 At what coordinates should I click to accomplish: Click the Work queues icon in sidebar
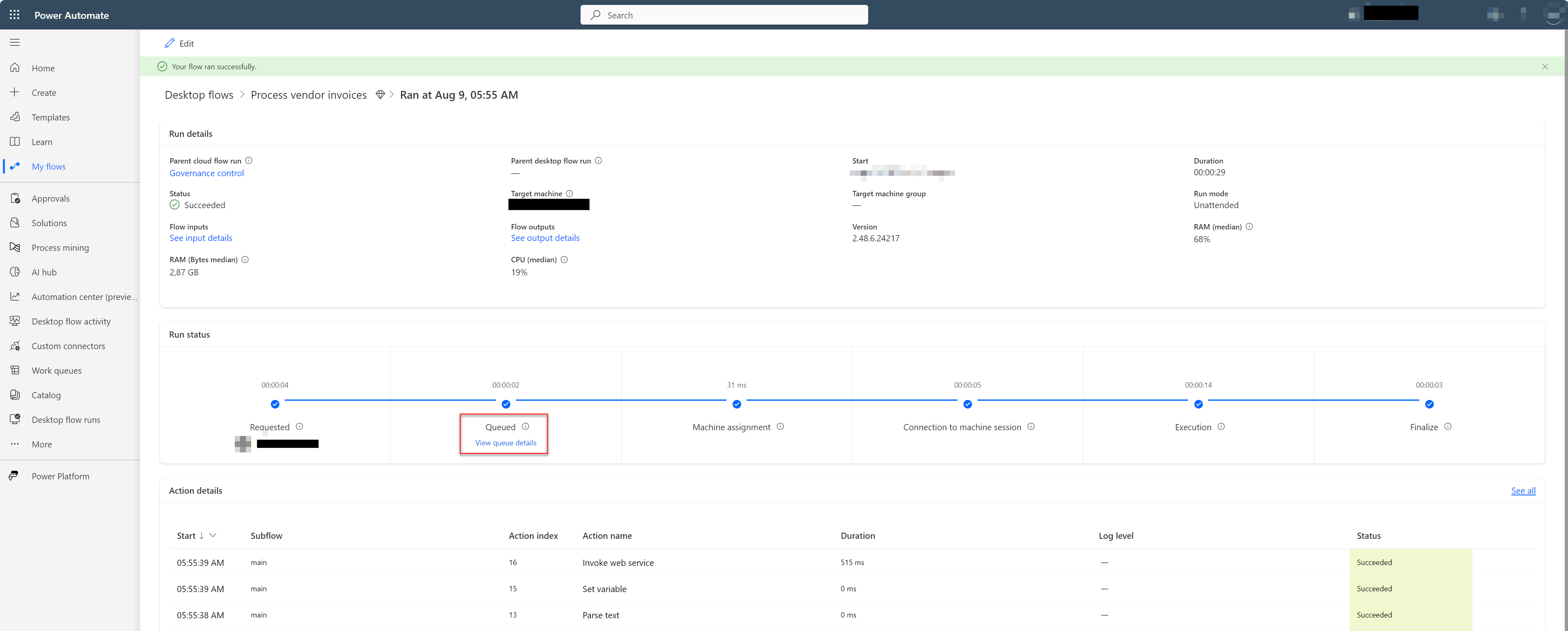pyautogui.click(x=15, y=370)
